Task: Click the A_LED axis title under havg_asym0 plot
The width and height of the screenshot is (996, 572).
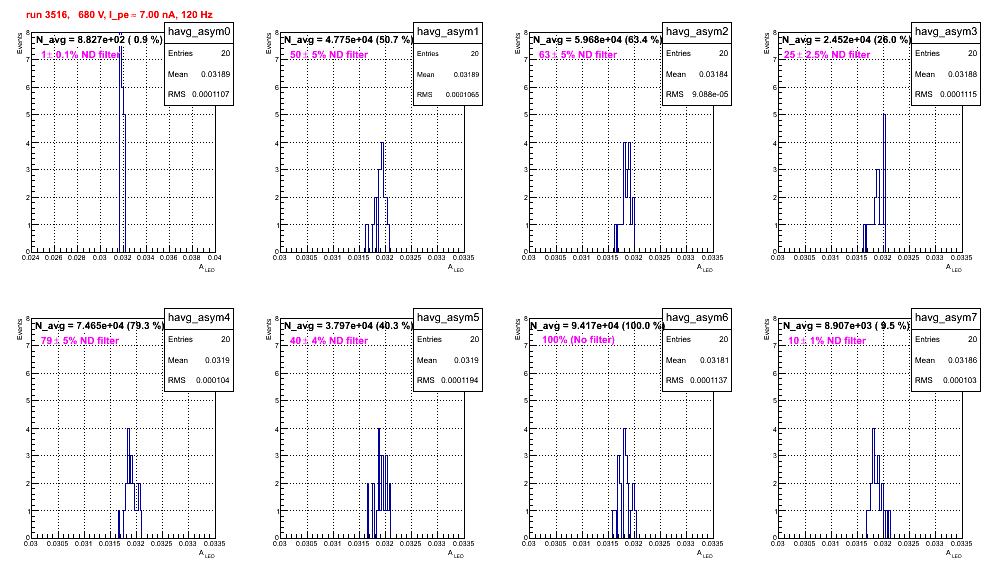Action: [x=207, y=268]
